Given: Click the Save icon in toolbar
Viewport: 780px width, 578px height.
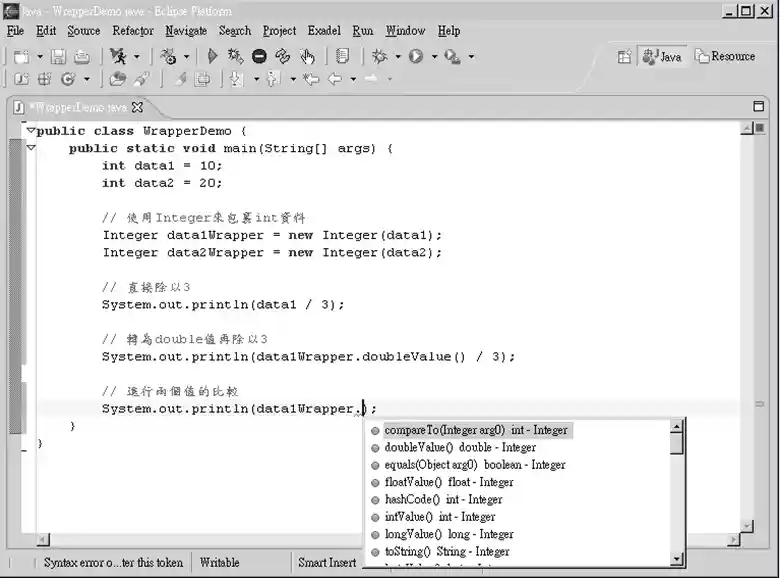Looking at the screenshot, I should [58, 57].
